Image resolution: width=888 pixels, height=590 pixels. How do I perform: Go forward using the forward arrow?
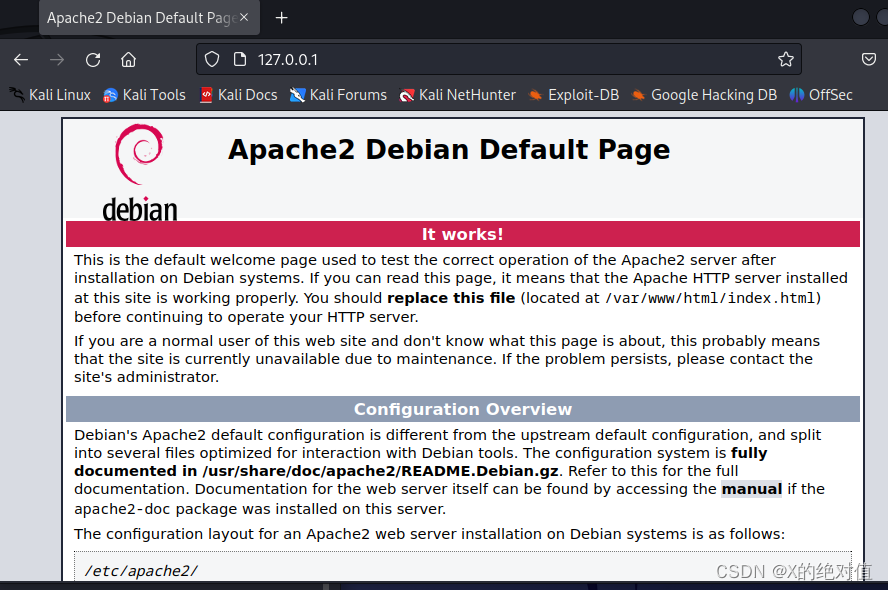click(x=57, y=59)
